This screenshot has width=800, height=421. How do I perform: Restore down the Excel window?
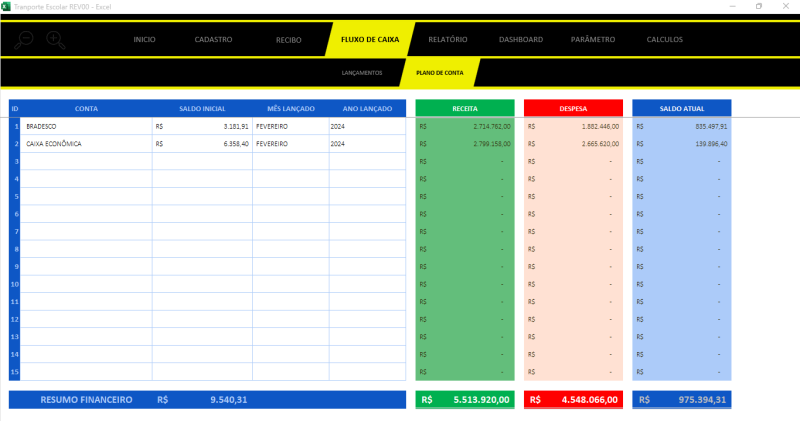click(758, 6)
